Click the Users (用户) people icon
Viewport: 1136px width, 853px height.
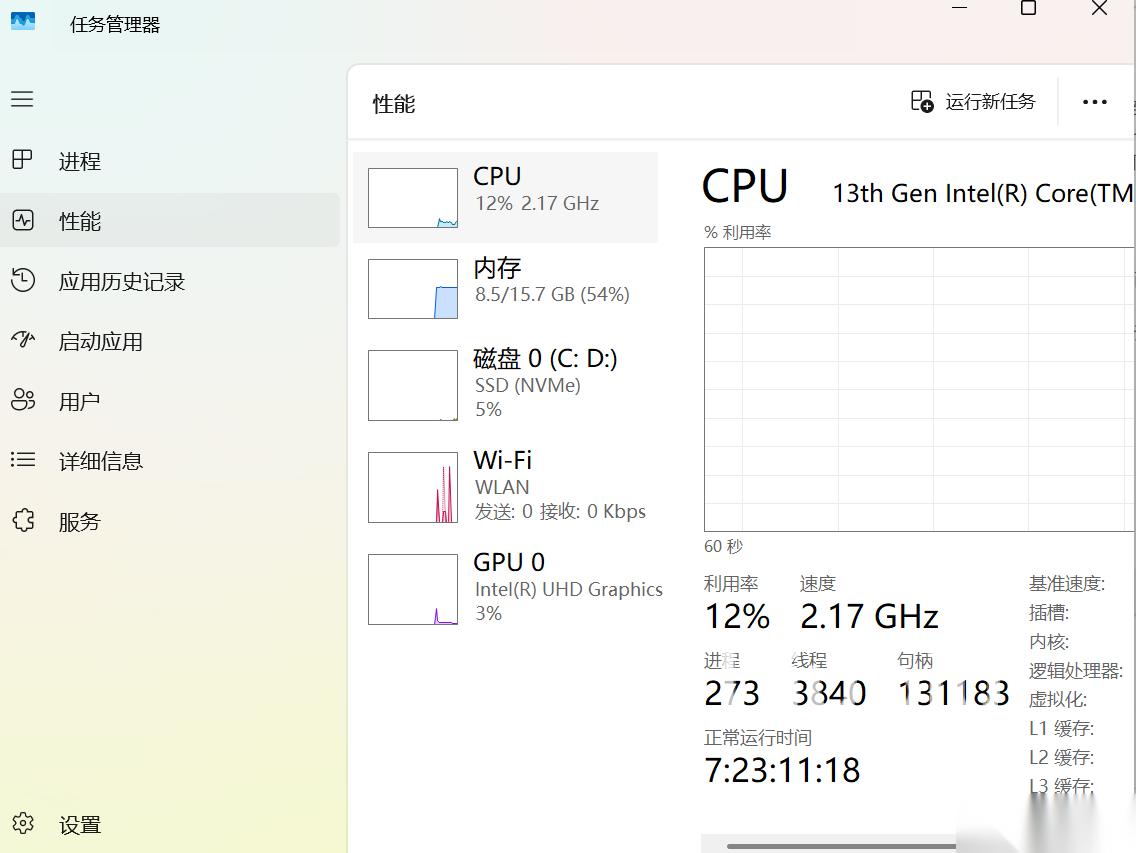[22, 399]
